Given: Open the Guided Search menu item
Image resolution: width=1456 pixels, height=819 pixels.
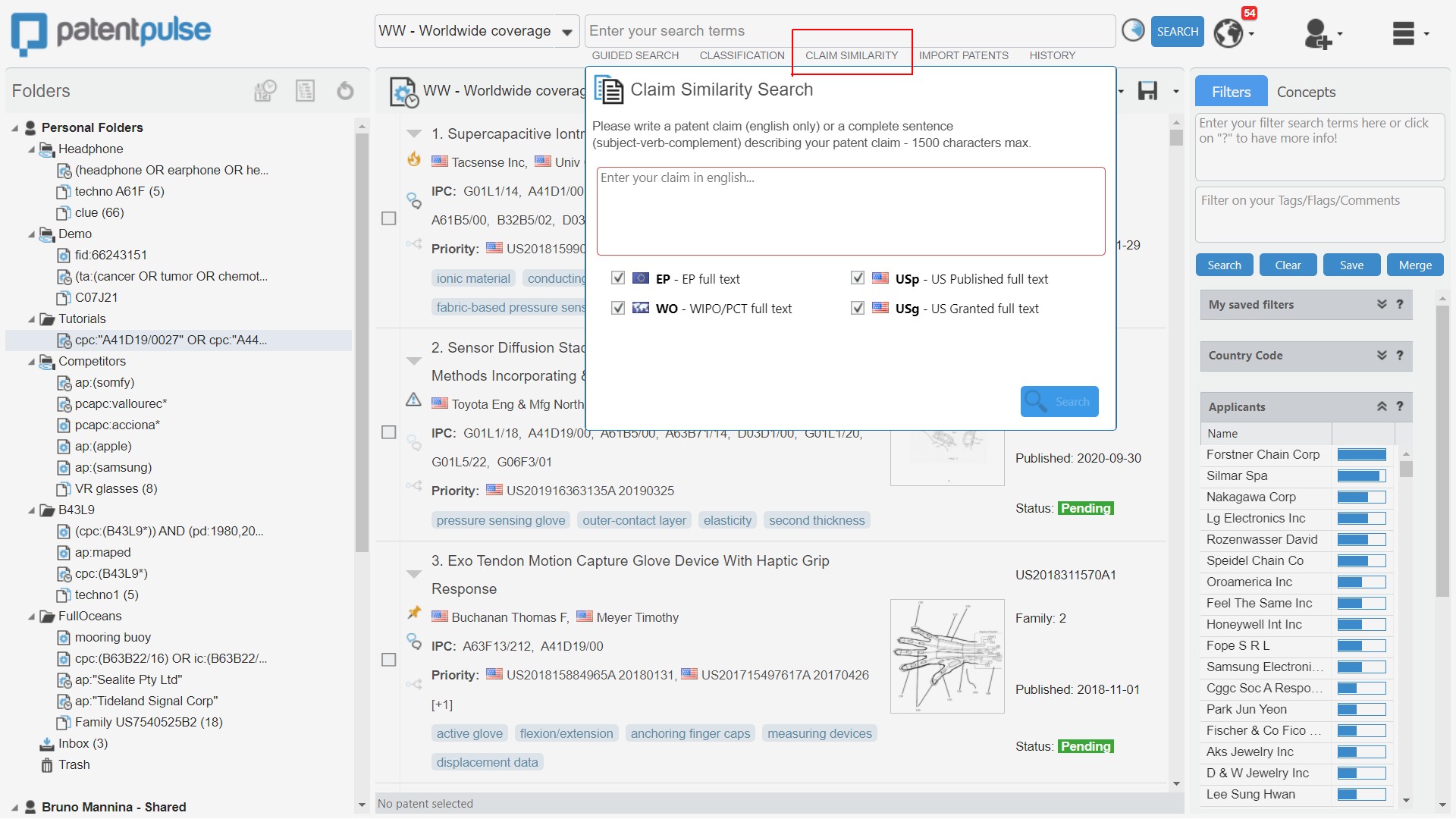Looking at the screenshot, I should point(635,55).
